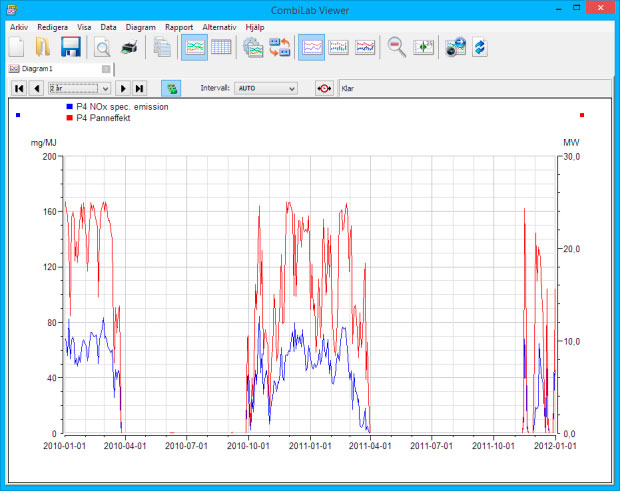The width and height of the screenshot is (620, 491).
Task: Open print preview with the magnifier page icon
Action: [x=102, y=47]
